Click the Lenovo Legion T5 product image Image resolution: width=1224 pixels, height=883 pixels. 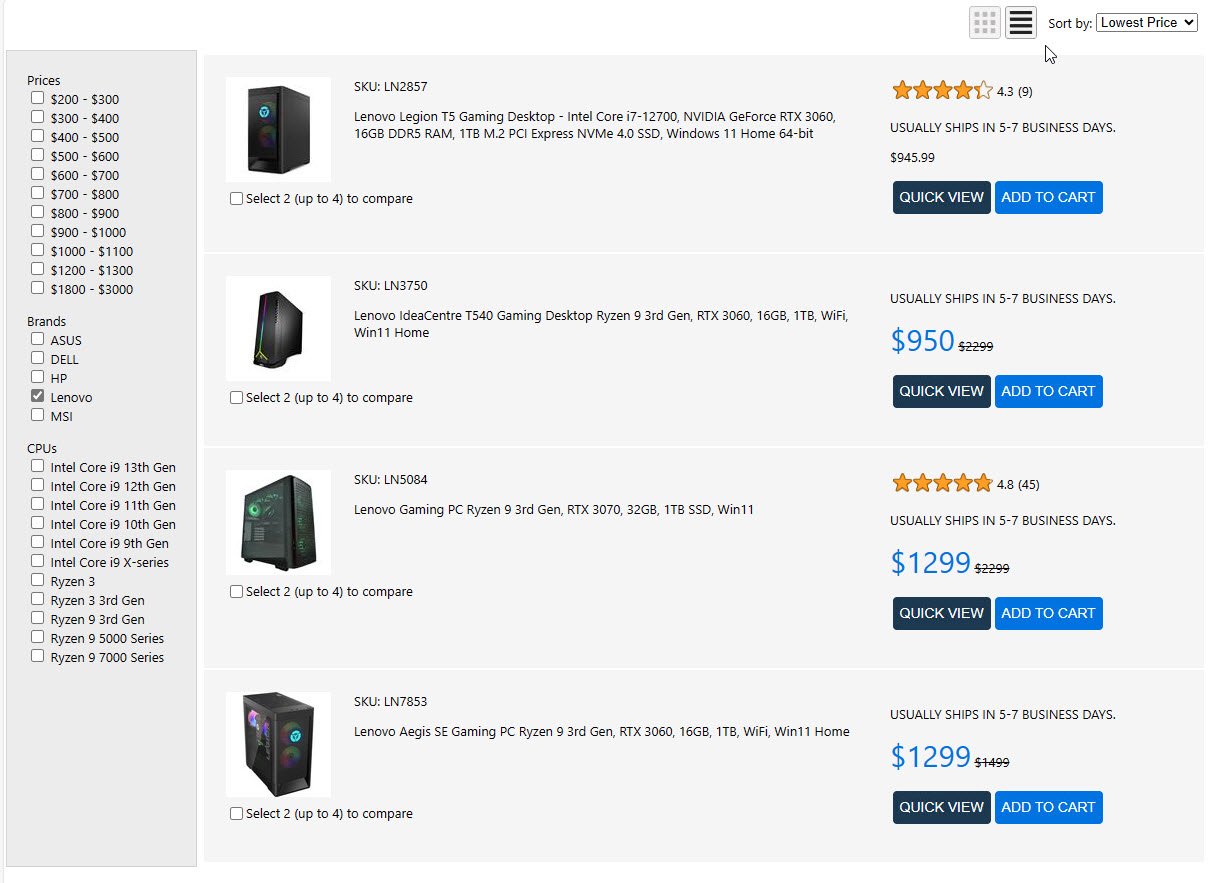coord(278,129)
